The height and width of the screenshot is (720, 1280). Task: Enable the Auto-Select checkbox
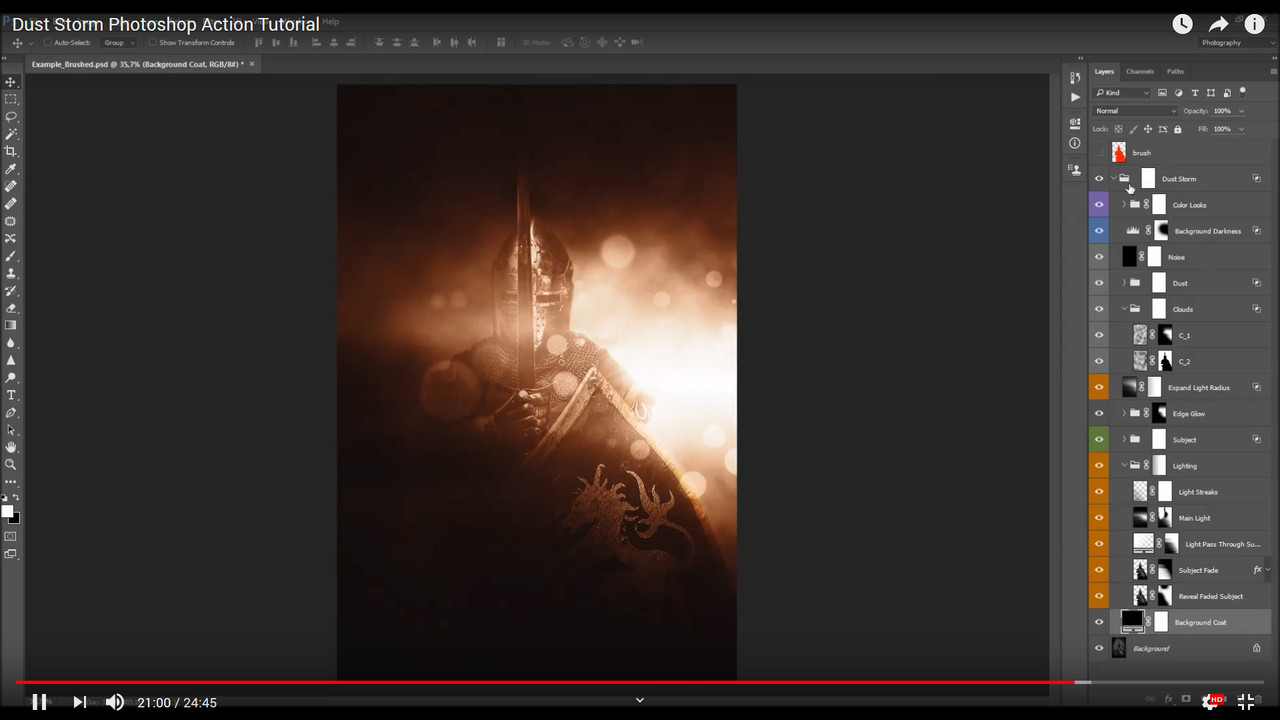click(48, 43)
